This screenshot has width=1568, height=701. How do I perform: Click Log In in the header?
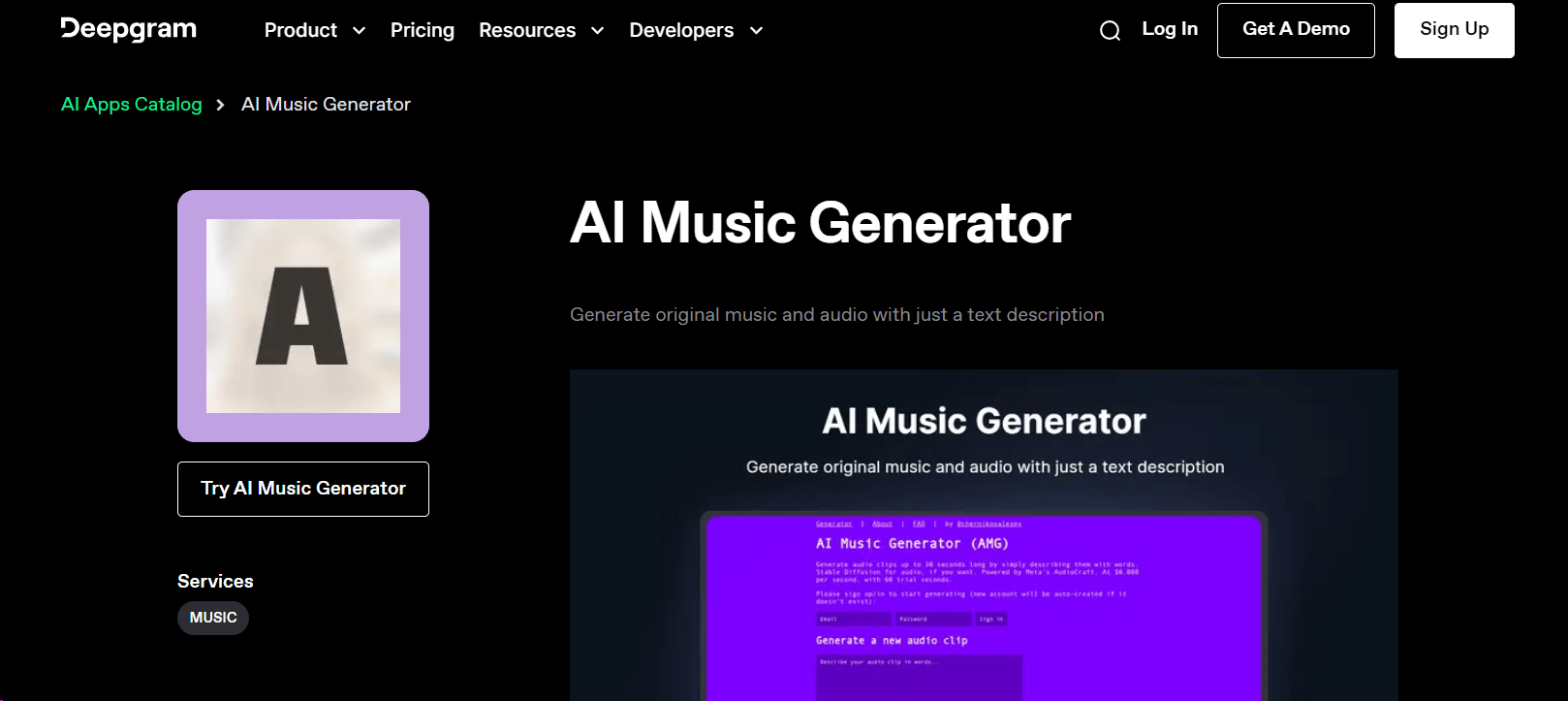pos(1170,29)
